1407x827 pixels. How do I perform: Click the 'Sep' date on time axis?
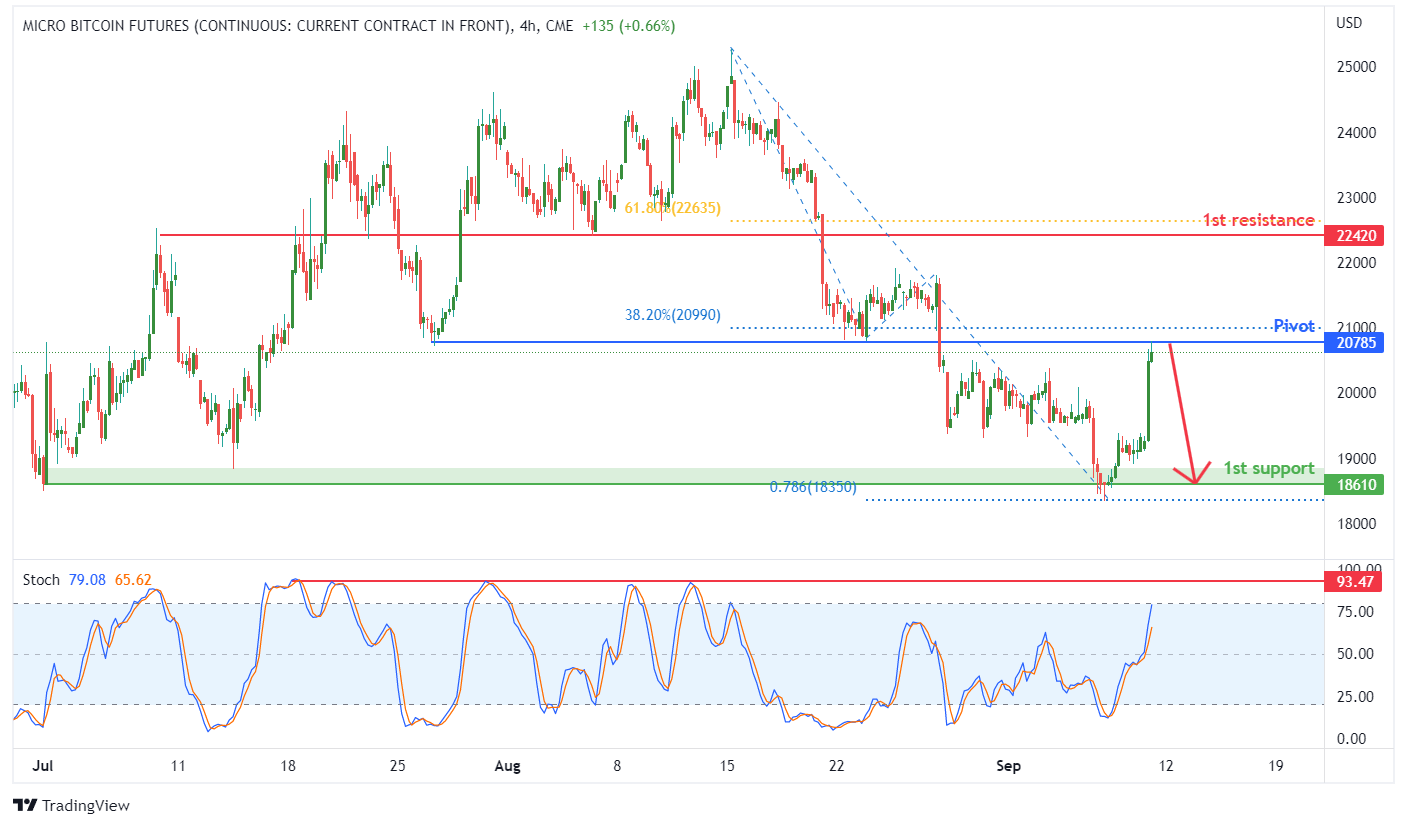click(1008, 766)
